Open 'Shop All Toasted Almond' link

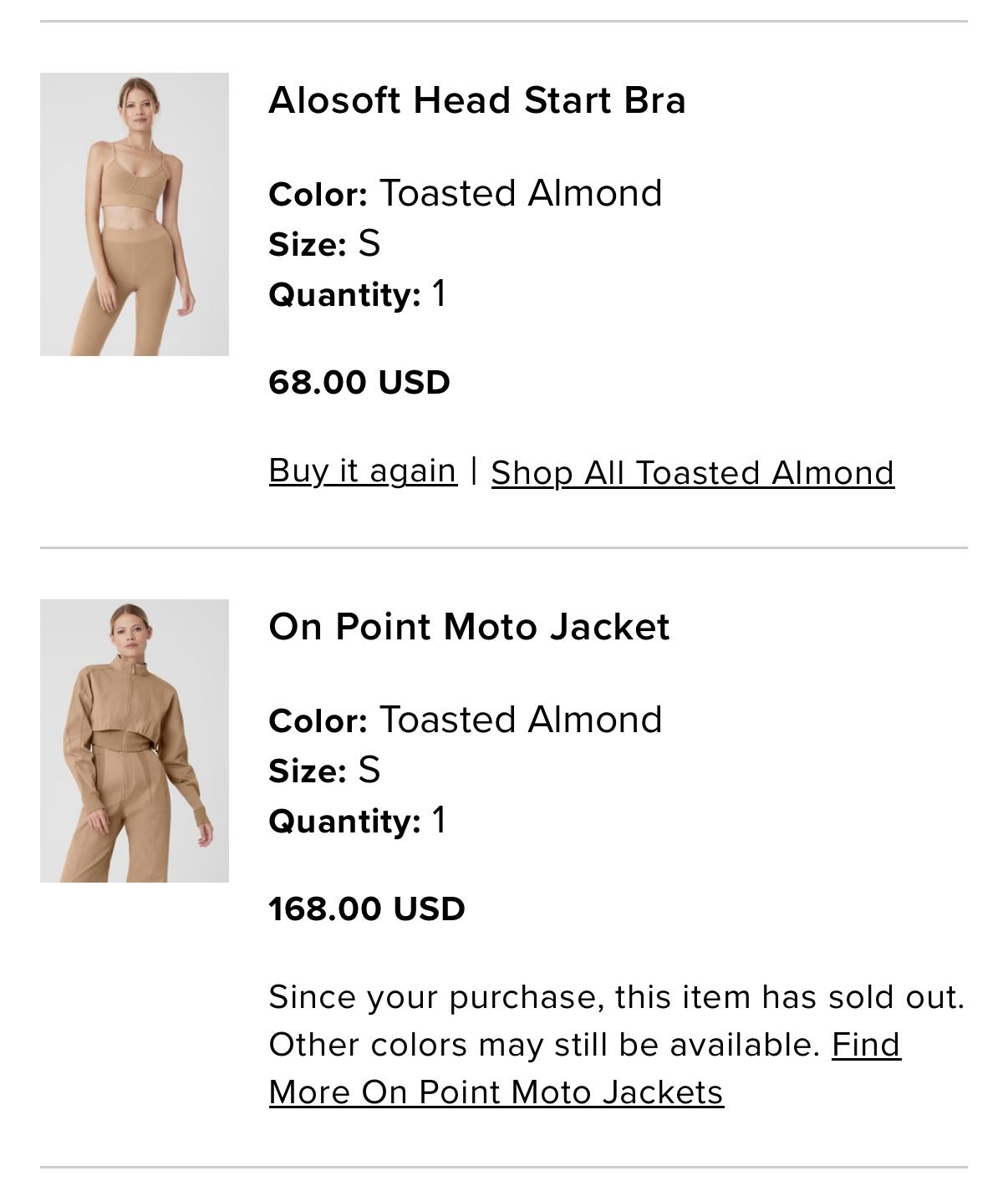pos(691,472)
